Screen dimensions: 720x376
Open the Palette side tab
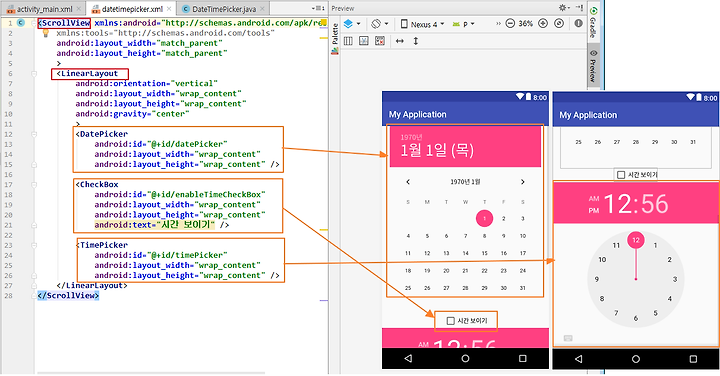(335, 39)
